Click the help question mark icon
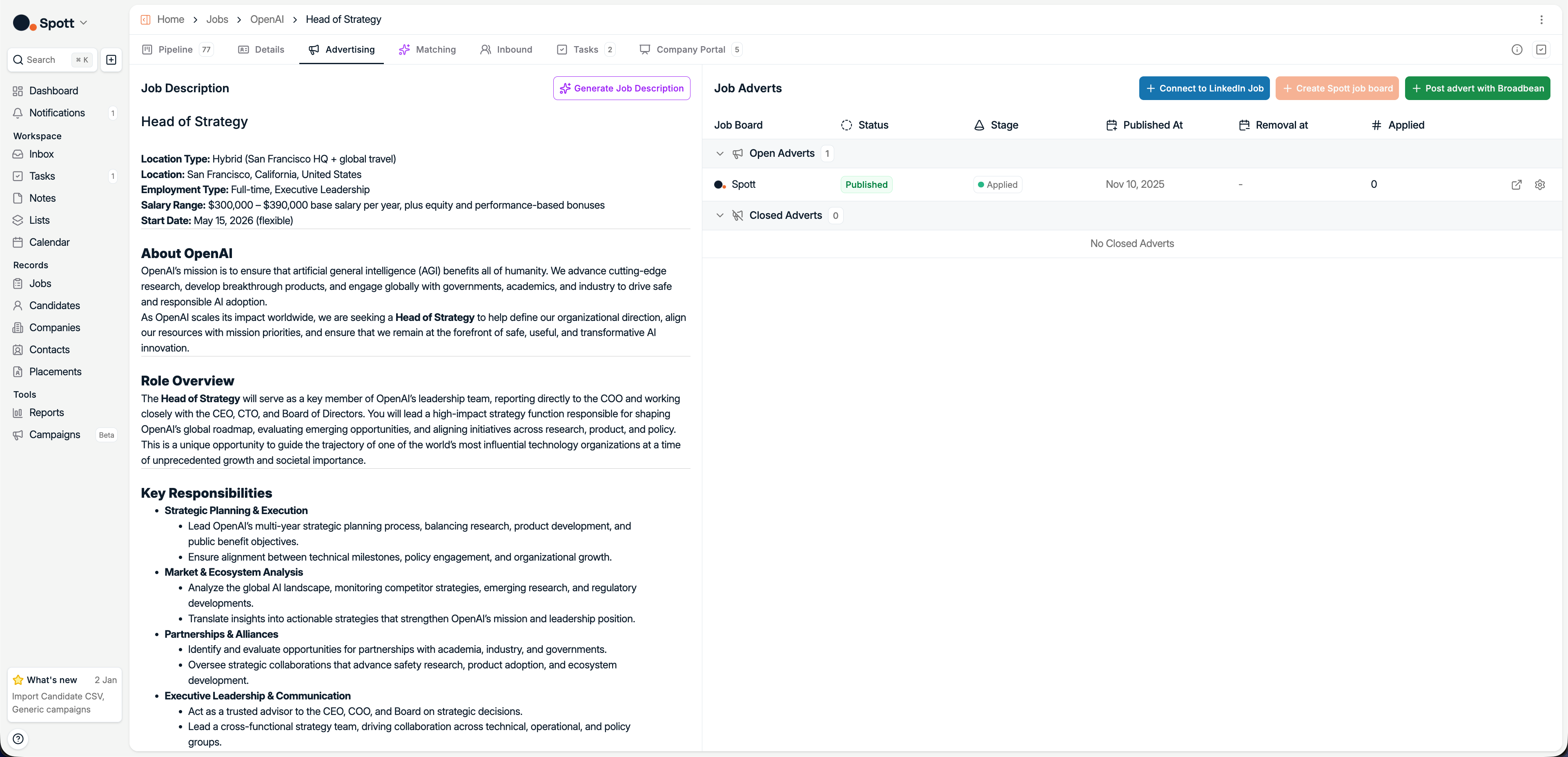The height and width of the screenshot is (757, 1568). 18,739
